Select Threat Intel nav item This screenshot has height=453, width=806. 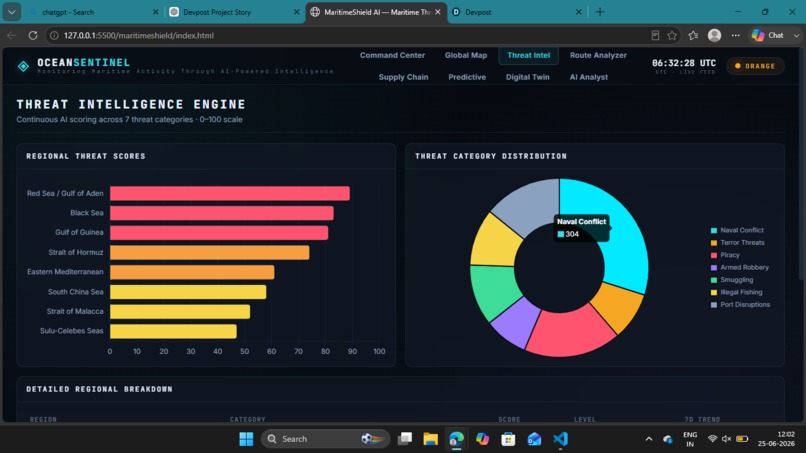(x=528, y=55)
